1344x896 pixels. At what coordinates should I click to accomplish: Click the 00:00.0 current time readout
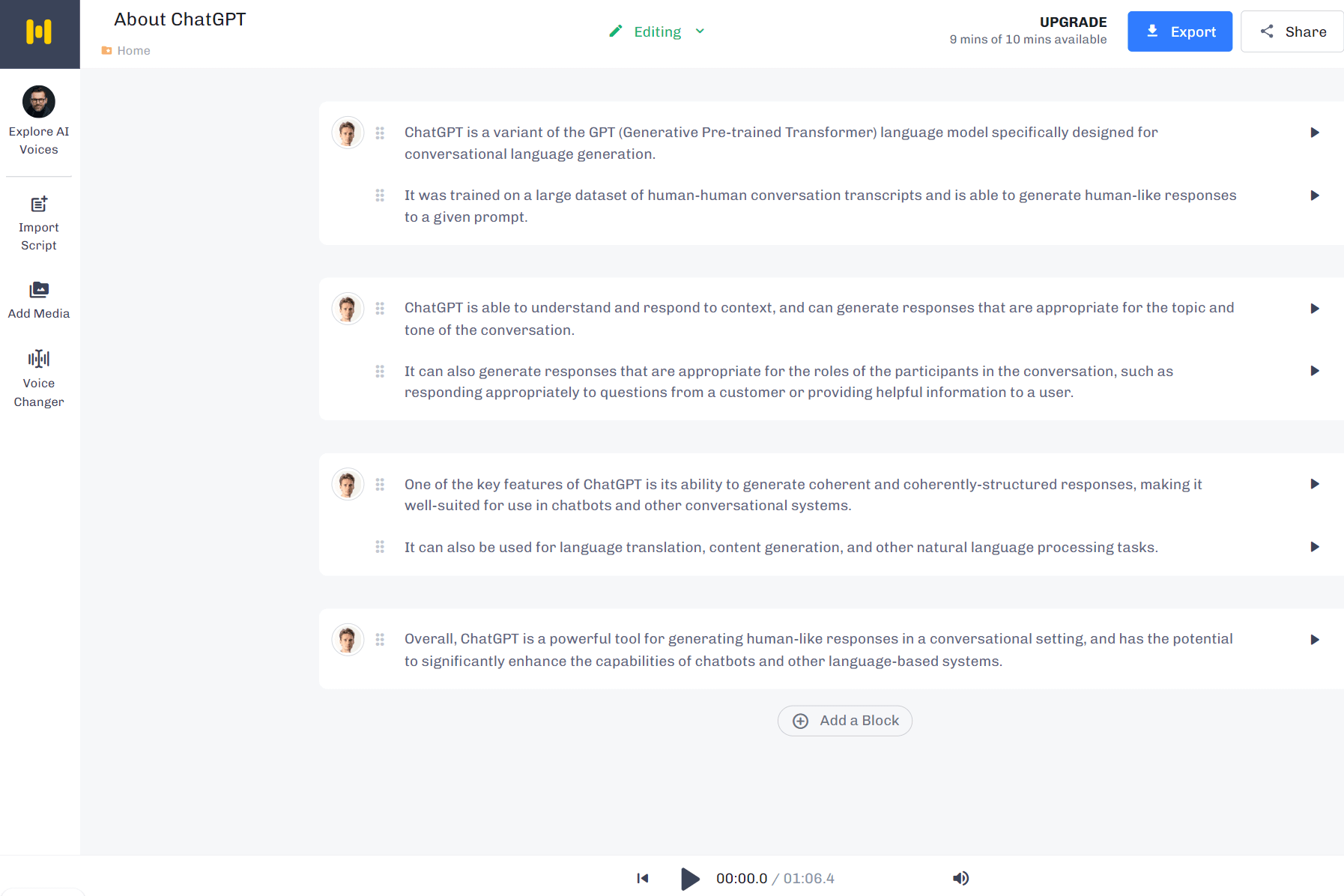[742, 879]
